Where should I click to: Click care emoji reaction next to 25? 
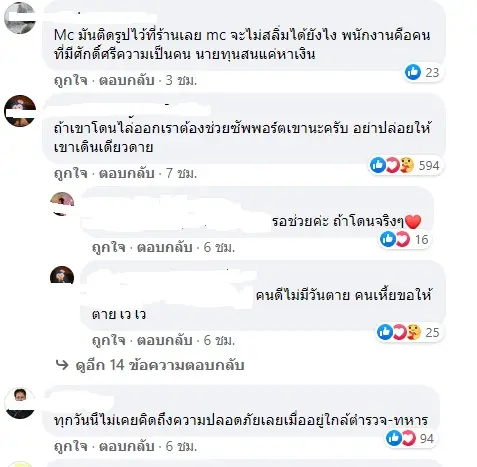[414, 332]
